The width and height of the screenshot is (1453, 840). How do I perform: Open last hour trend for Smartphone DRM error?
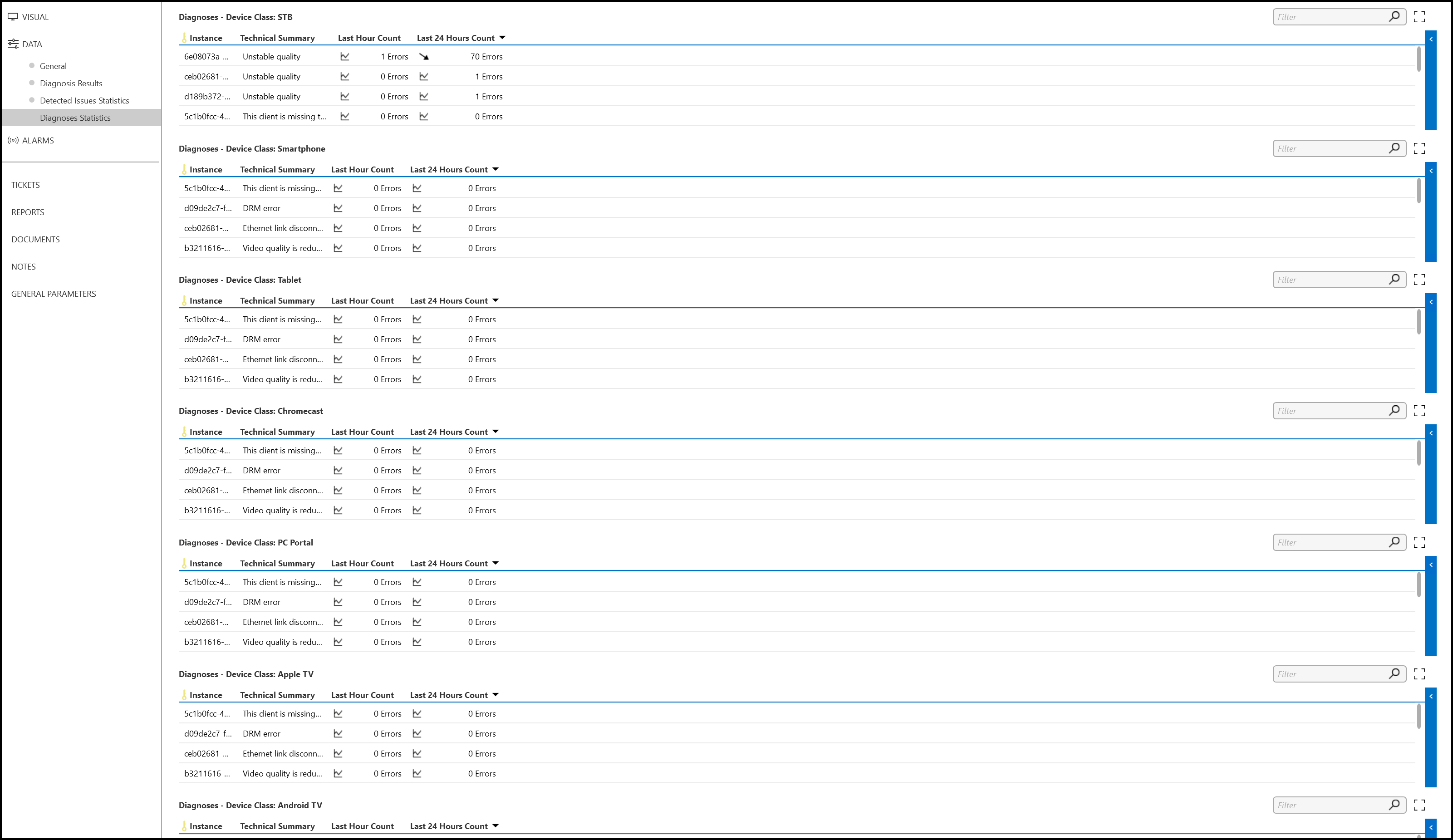click(338, 208)
